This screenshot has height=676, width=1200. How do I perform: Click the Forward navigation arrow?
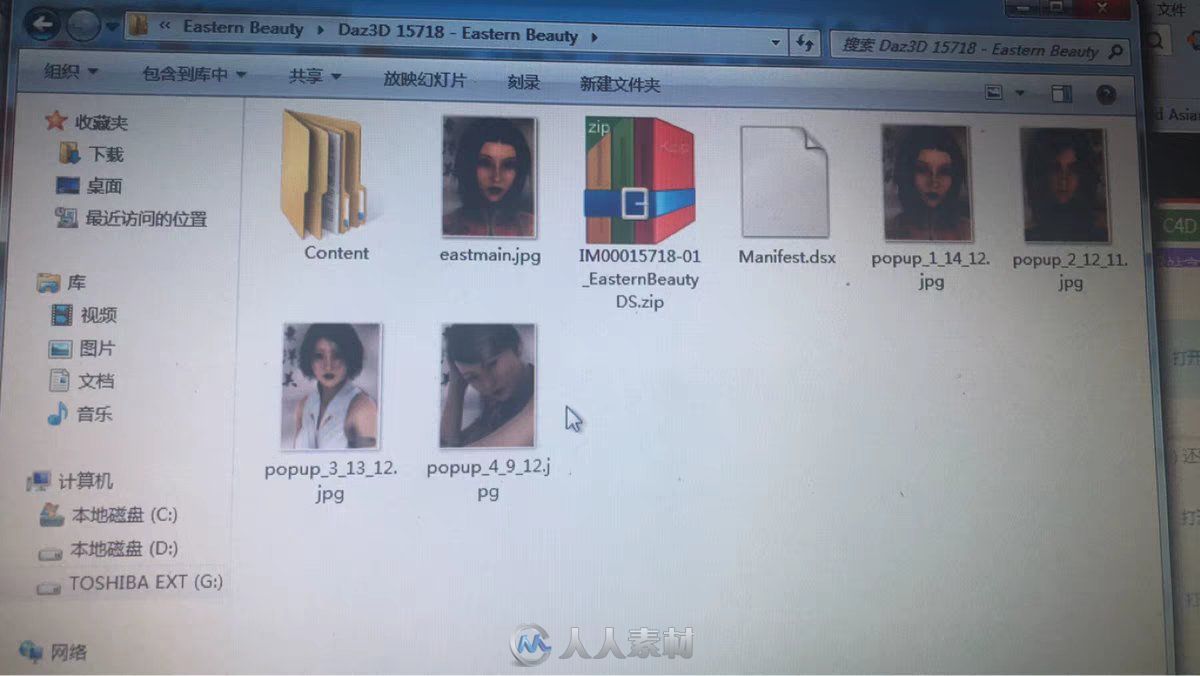(83, 26)
